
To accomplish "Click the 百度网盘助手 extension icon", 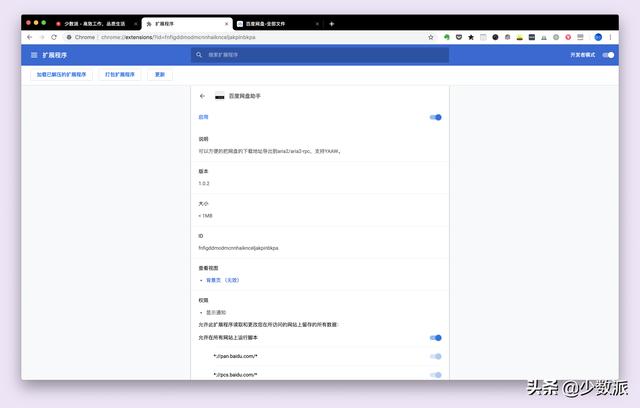I will click(x=220, y=96).
